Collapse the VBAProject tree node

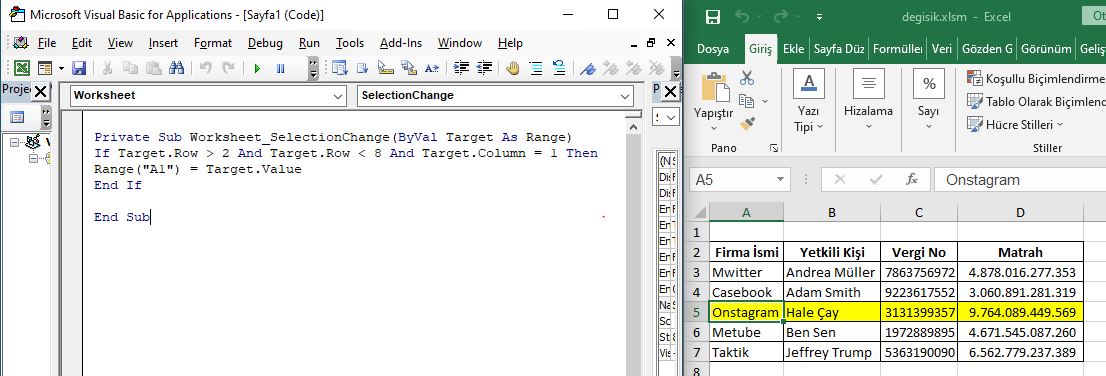click(15, 142)
